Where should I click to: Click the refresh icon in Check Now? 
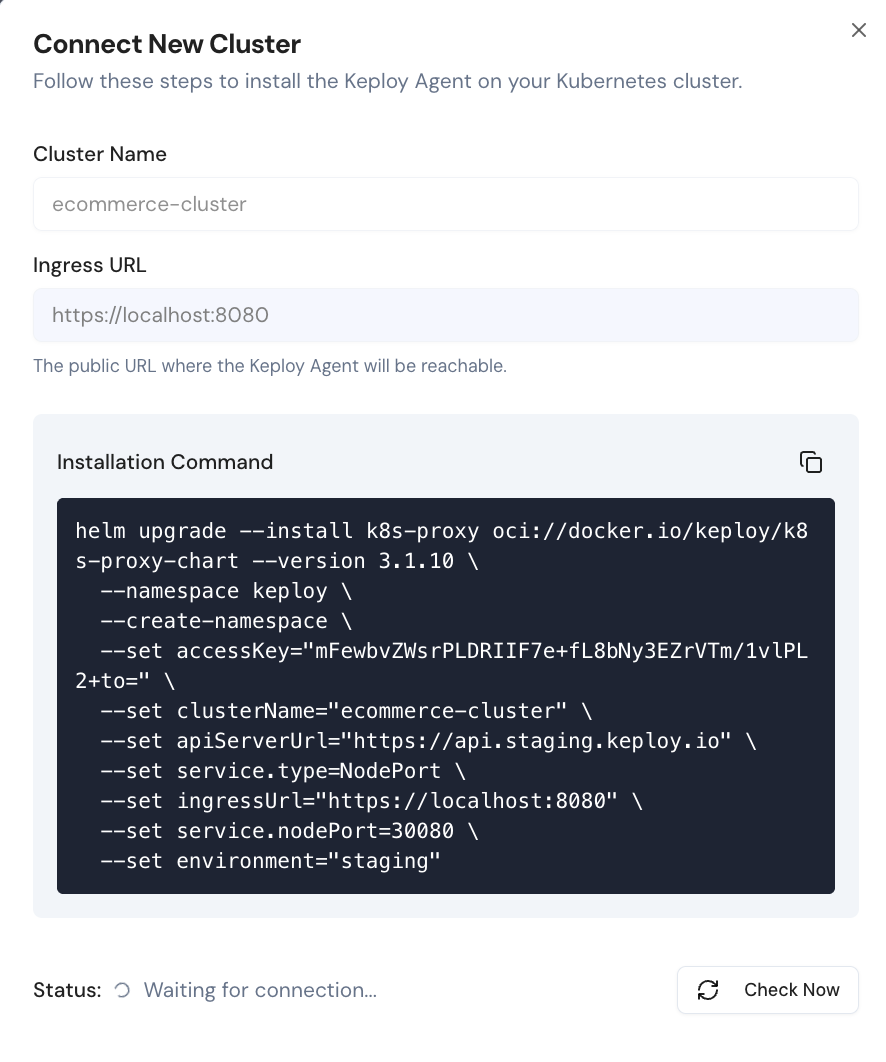[x=708, y=990]
